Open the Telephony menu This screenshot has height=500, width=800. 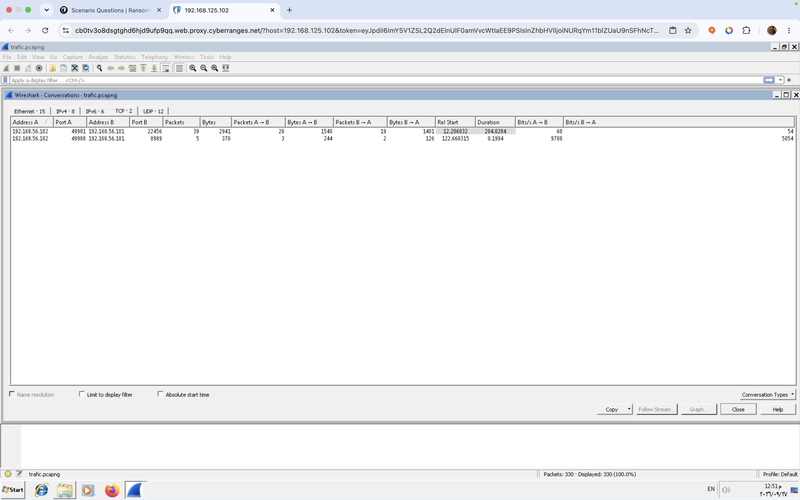tap(155, 57)
